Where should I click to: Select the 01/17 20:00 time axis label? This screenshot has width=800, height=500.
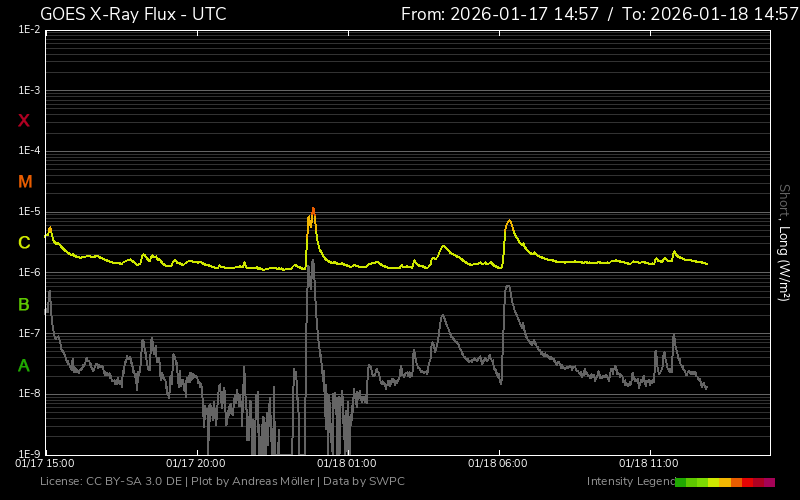tap(195, 464)
